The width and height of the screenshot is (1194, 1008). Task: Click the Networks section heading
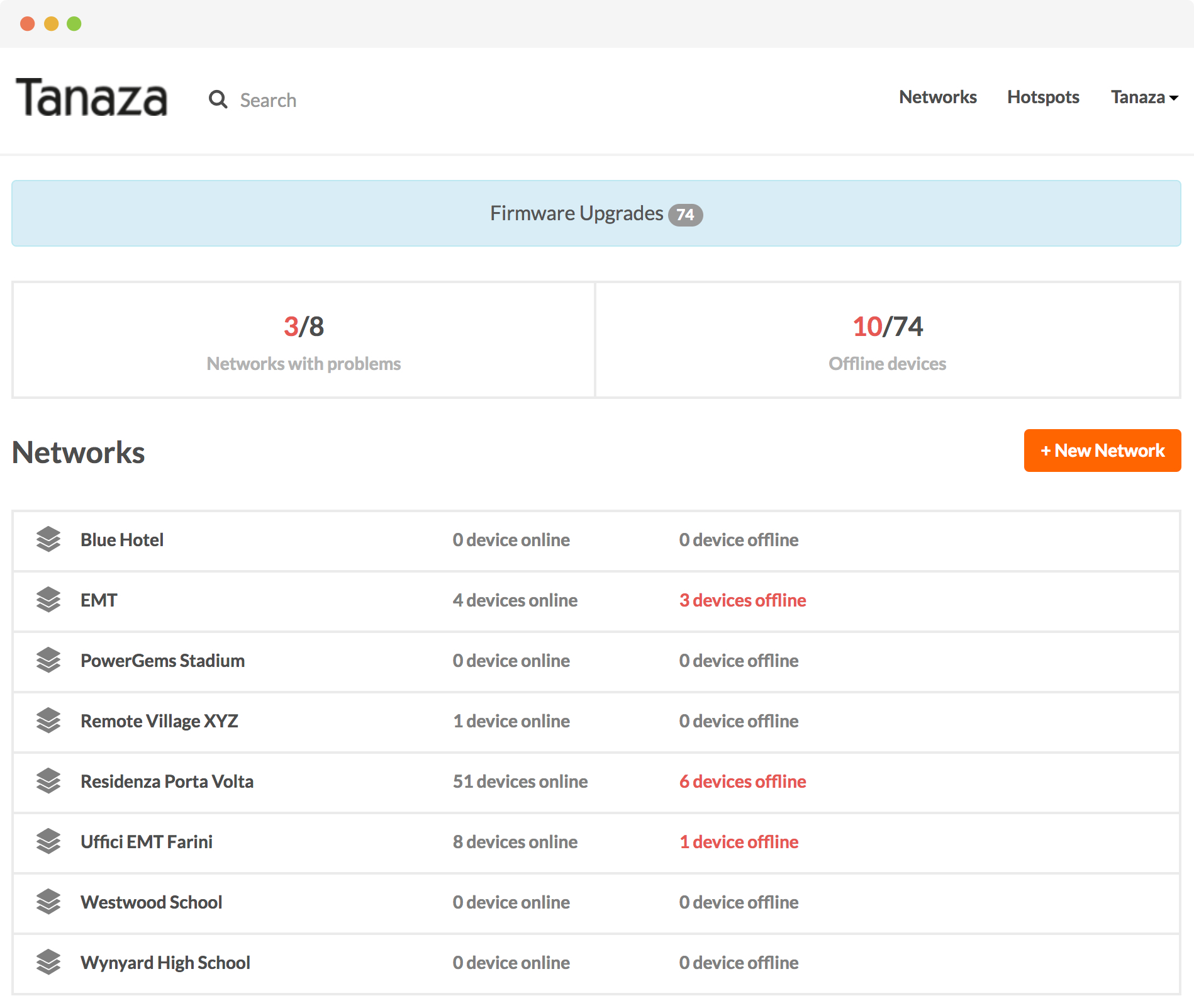click(79, 452)
